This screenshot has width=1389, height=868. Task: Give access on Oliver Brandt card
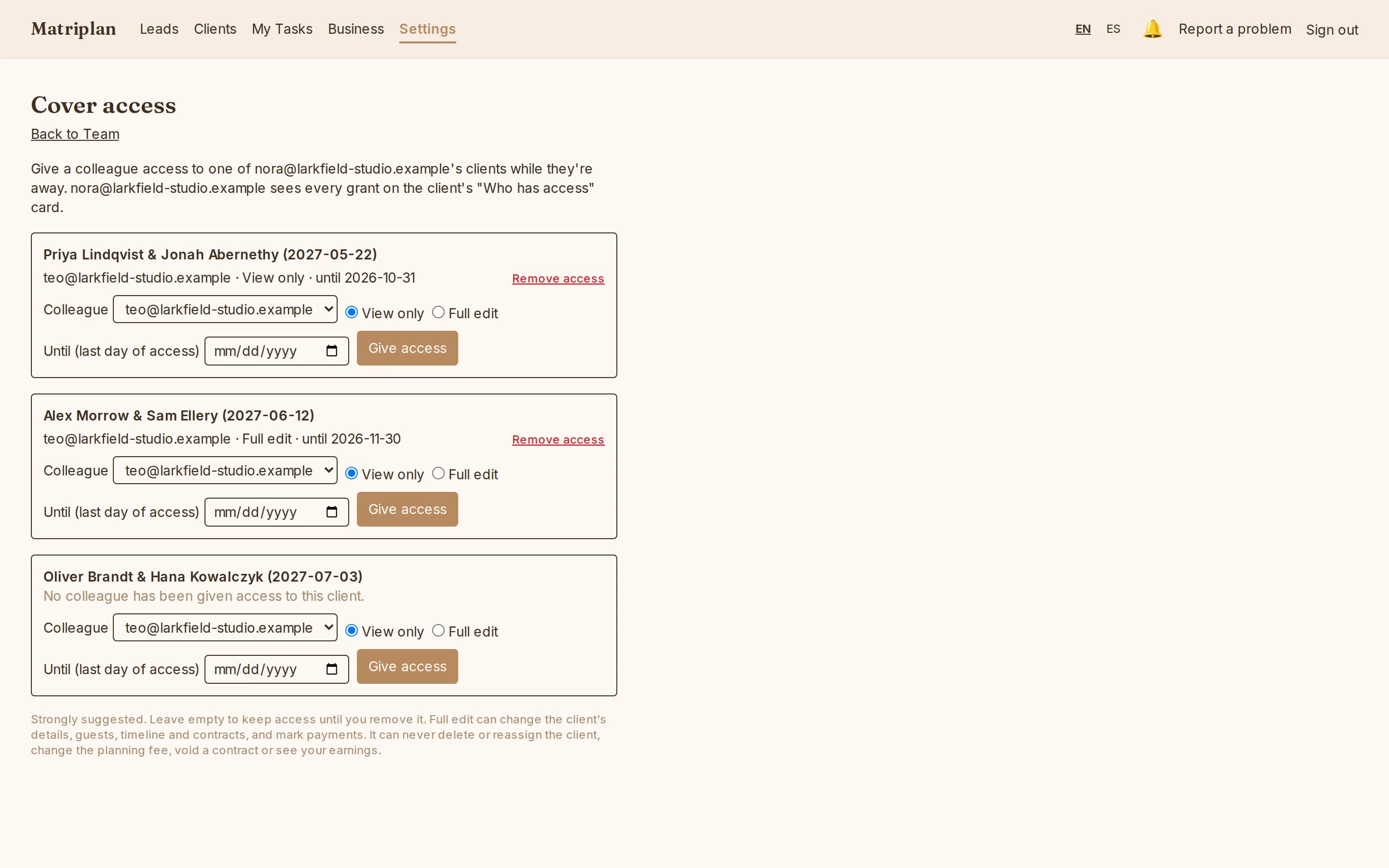pyautogui.click(x=408, y=666)
